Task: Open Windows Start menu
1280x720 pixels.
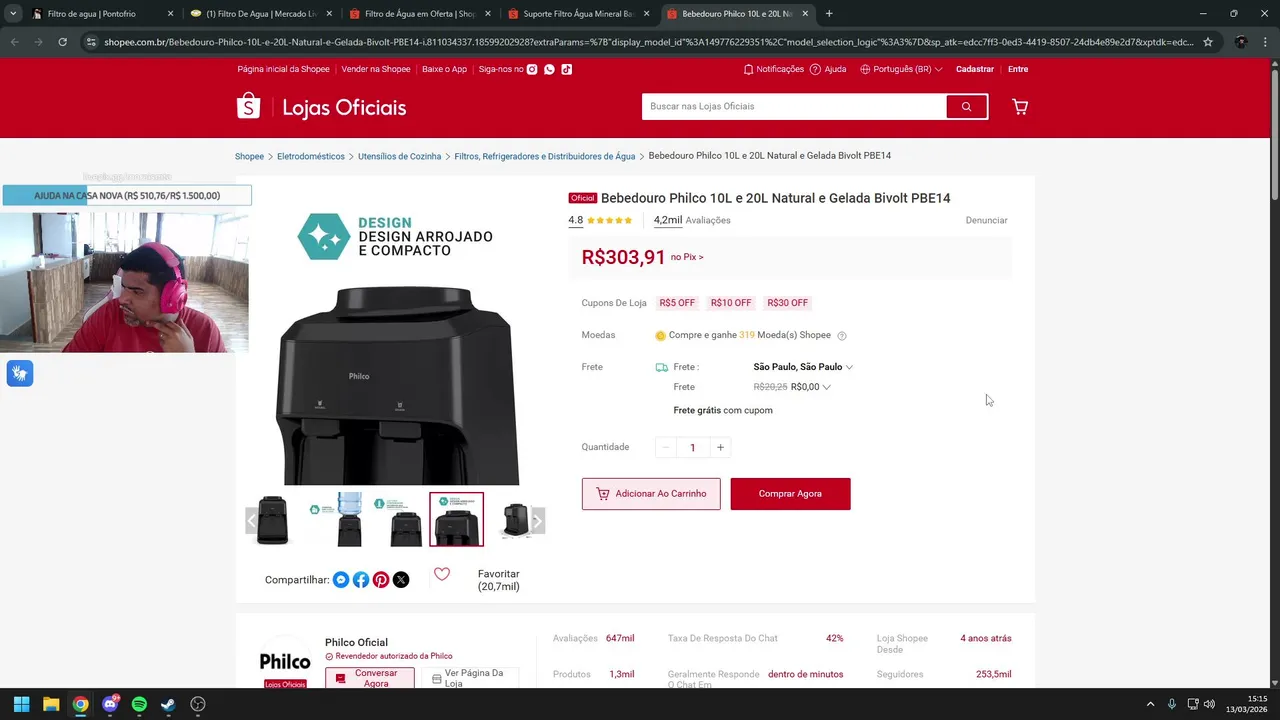Action: tap(21, 704)
